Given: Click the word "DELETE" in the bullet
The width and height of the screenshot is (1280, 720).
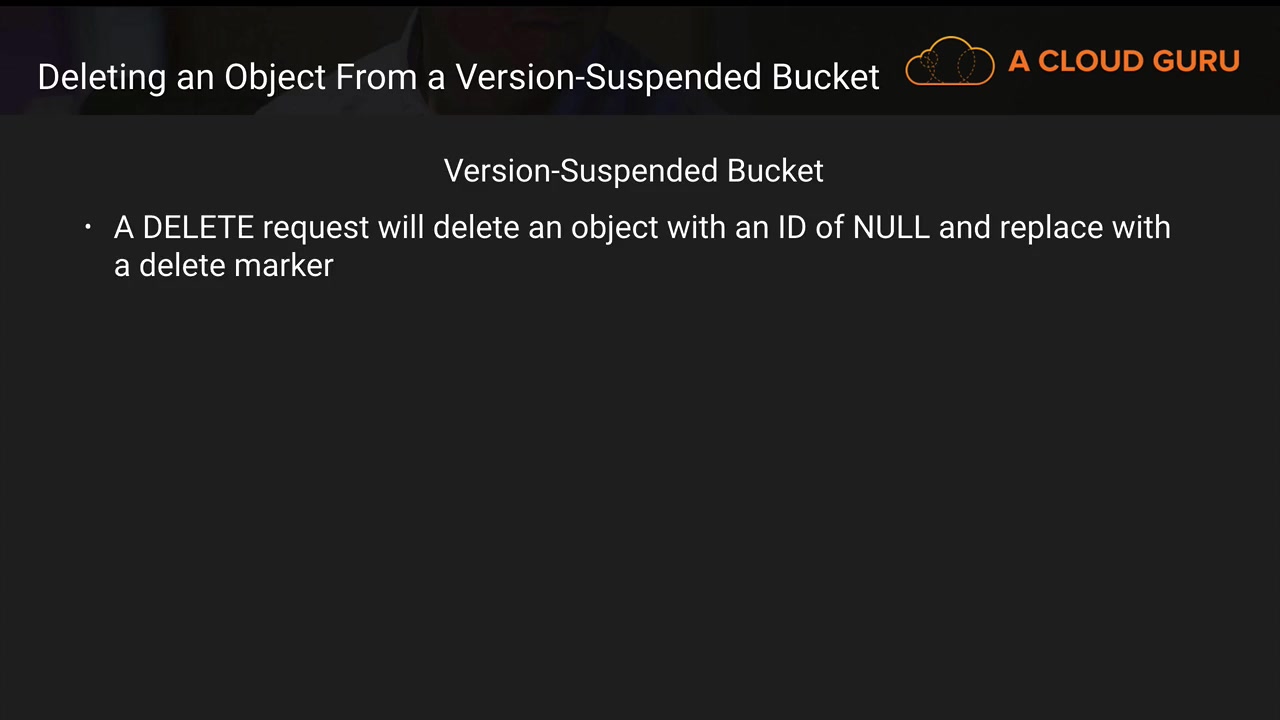Looking at the screenshot, I should pyautogui.click(x=198, y=228).
